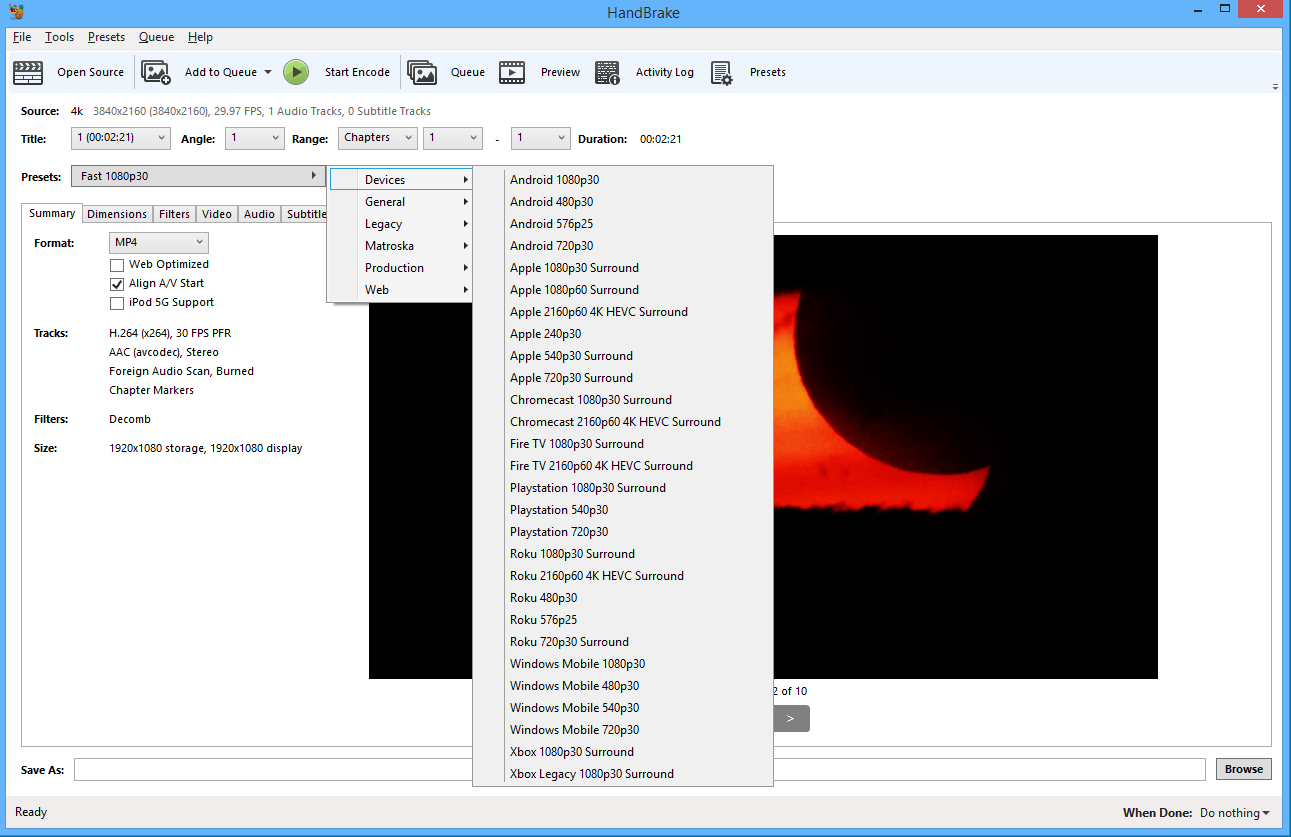
Task: Click the source video preview image
Action: point(965,457)
